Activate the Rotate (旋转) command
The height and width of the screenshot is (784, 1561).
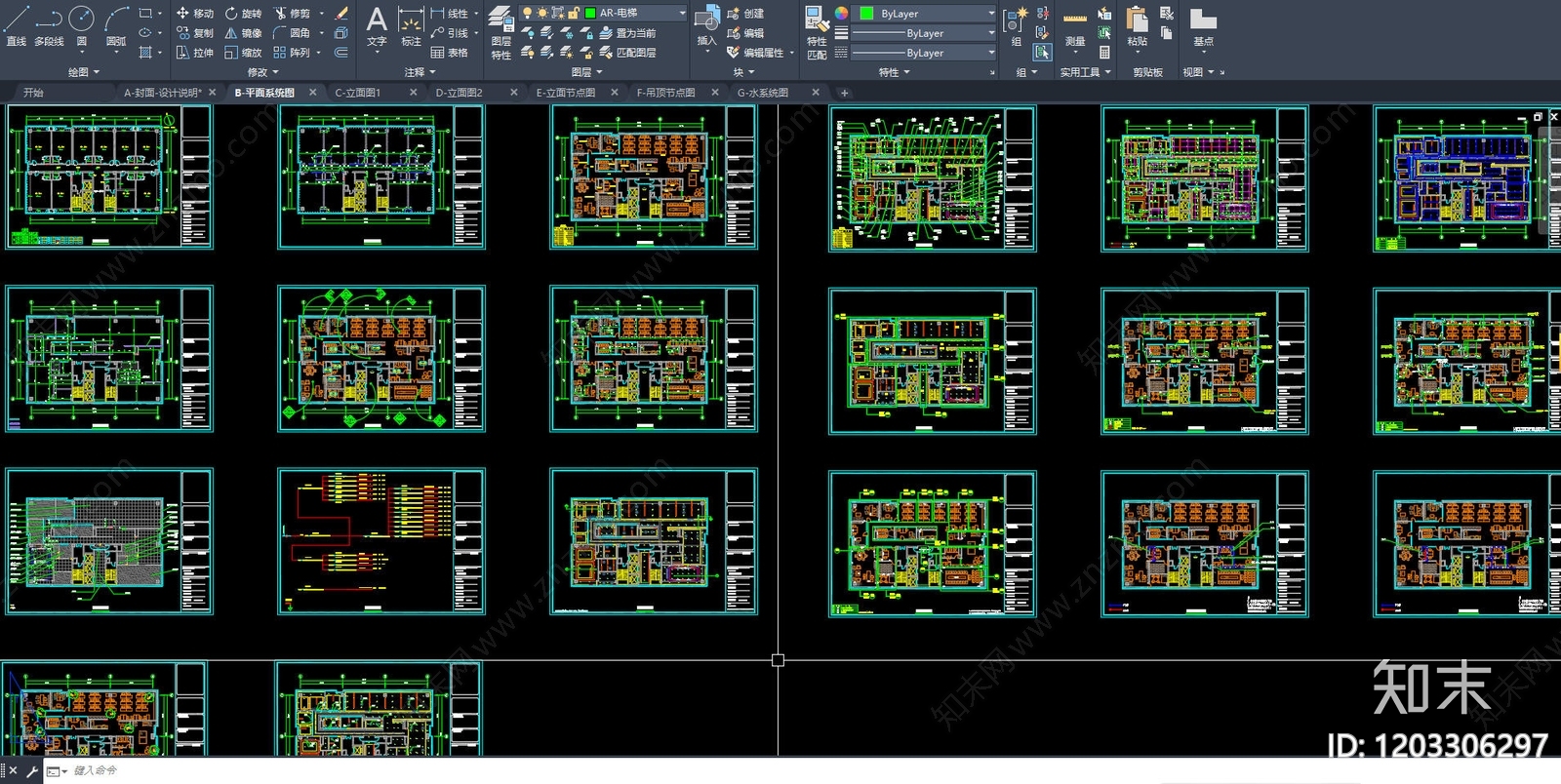pos(243,14)
